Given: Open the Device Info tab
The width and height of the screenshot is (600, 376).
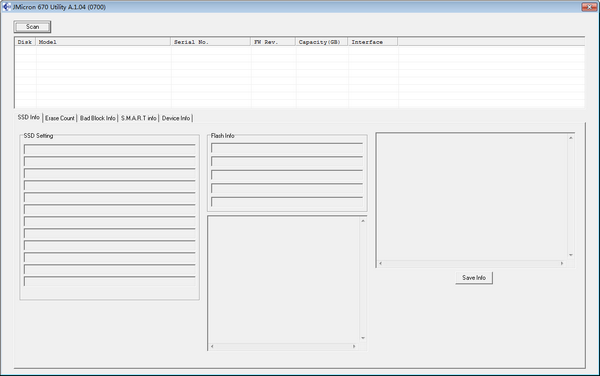Looking at the screenshot, I should 176,118.
